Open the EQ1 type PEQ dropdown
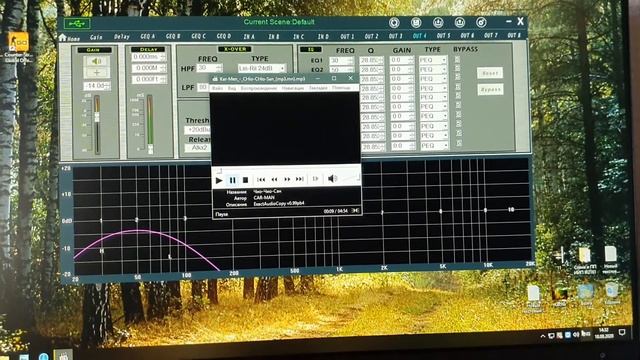640x360 pixels. pos(433,60)
